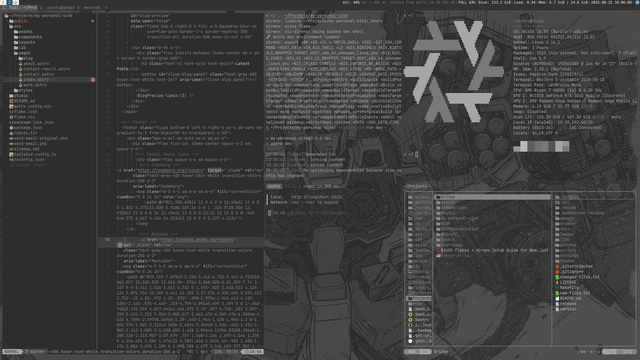Click tailwind.config.js file icon
This screenshot has width=640, height=360.
click(x=11, y=154)
